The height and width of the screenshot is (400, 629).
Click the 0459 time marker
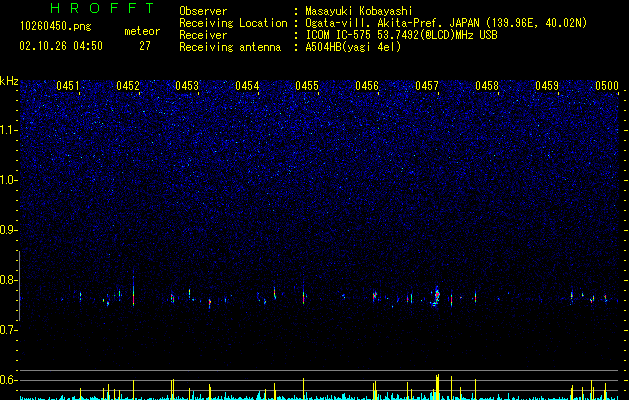tap(547, 86)
